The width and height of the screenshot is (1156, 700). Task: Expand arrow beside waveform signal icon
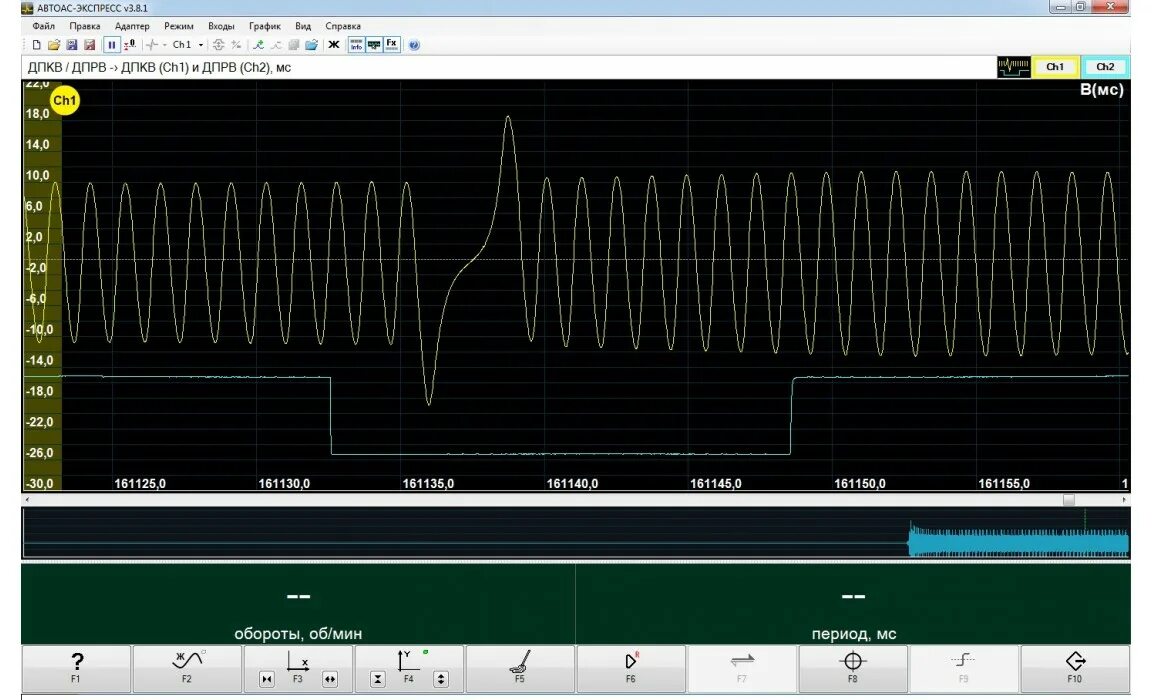tap(164, 45)
